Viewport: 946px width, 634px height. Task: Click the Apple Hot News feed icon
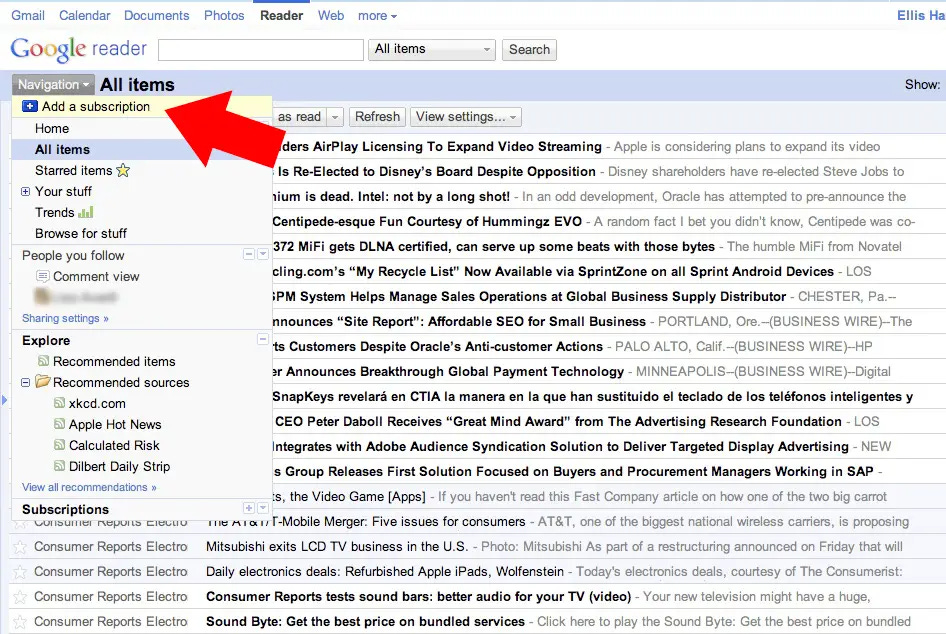coord(59,423)
